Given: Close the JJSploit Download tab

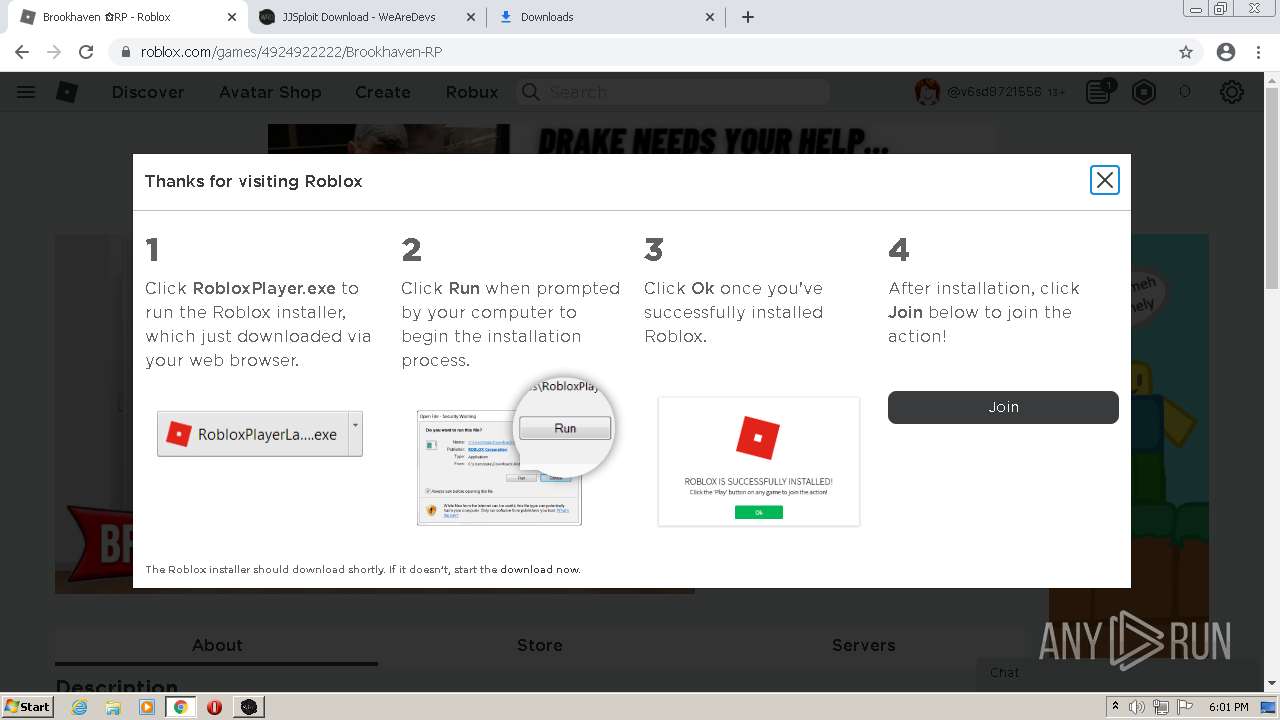Looking at the screenshot, I should tap(471, 17).
